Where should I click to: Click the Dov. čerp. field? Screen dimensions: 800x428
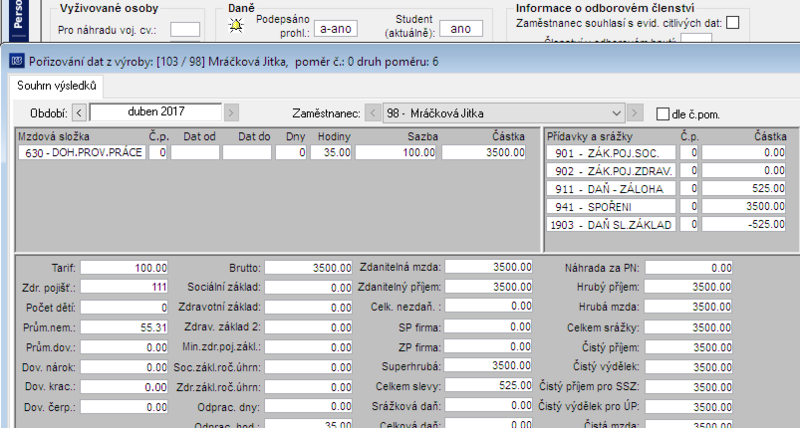coord(124,407)
